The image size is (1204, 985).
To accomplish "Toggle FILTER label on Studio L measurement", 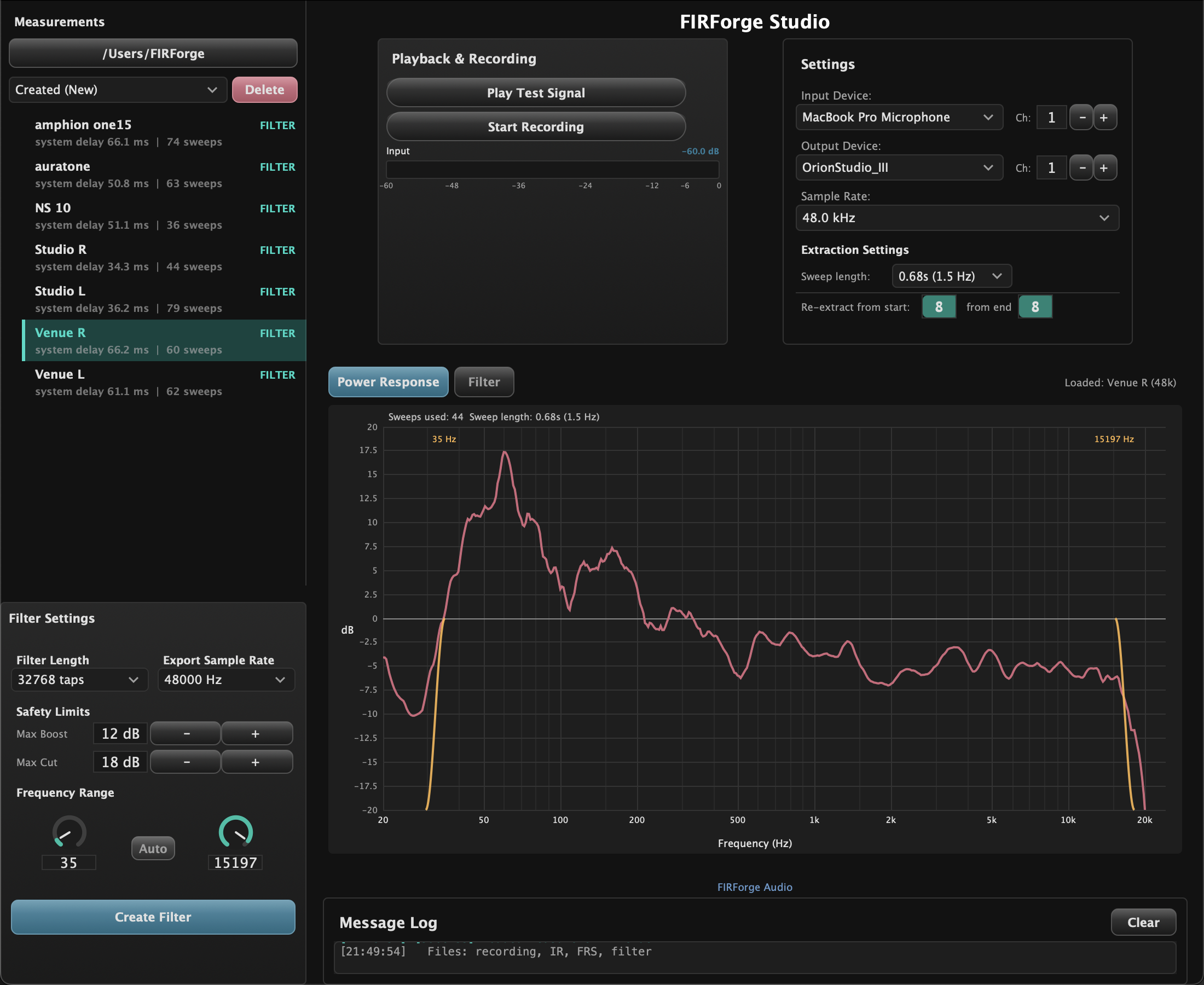I will pyautogui.click(x=277, y=292).
